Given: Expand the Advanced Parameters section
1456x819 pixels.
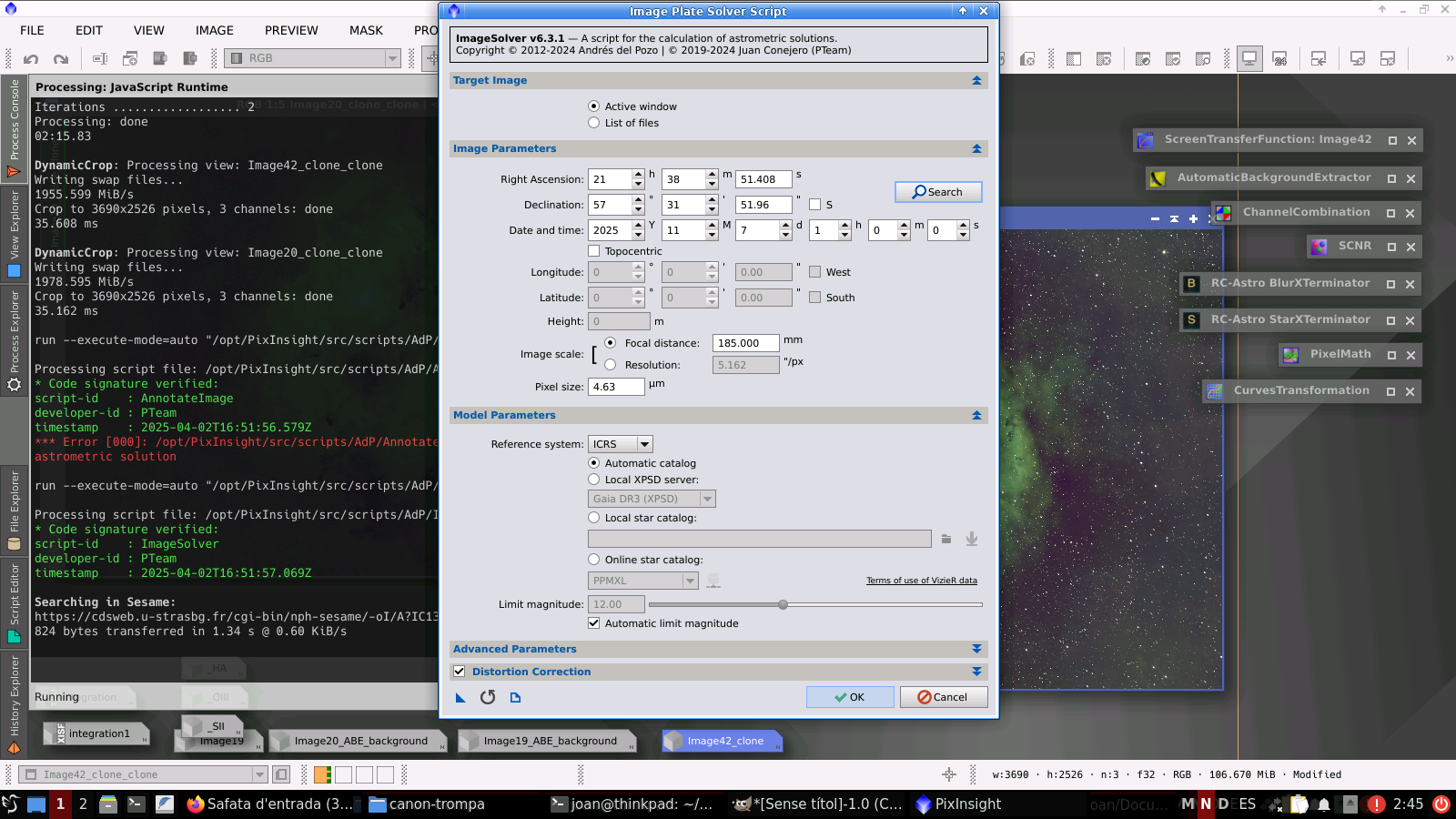Looking at the screenshot, I should tap(976, 649).
